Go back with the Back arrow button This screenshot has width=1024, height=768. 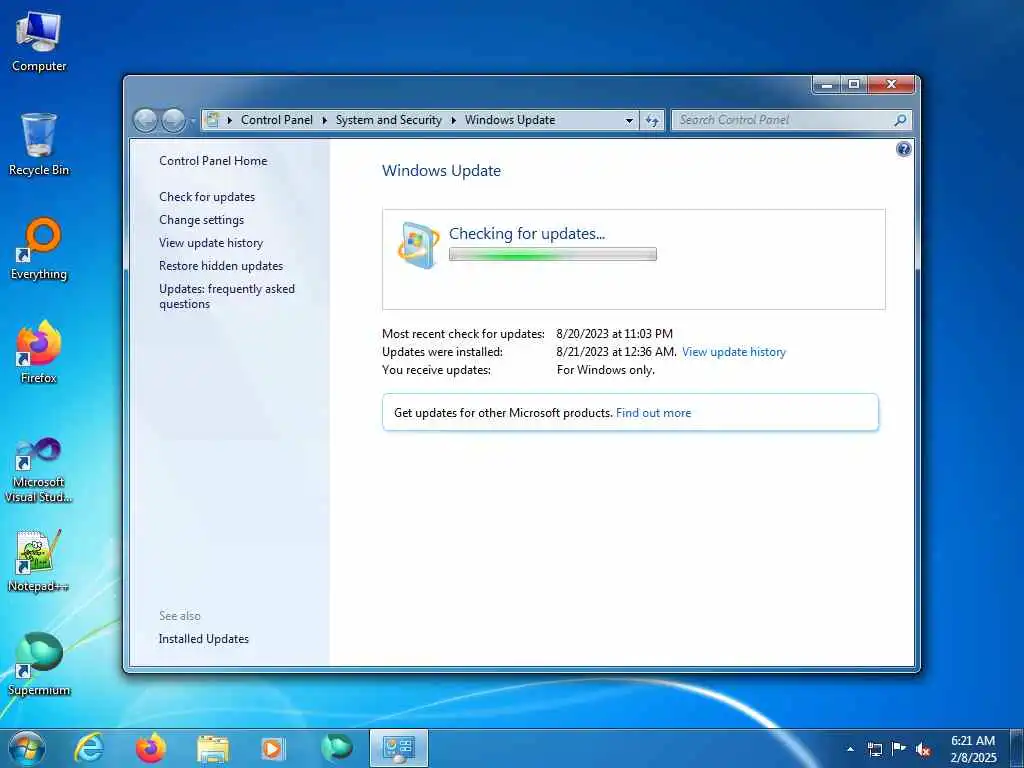click(146, 120)
